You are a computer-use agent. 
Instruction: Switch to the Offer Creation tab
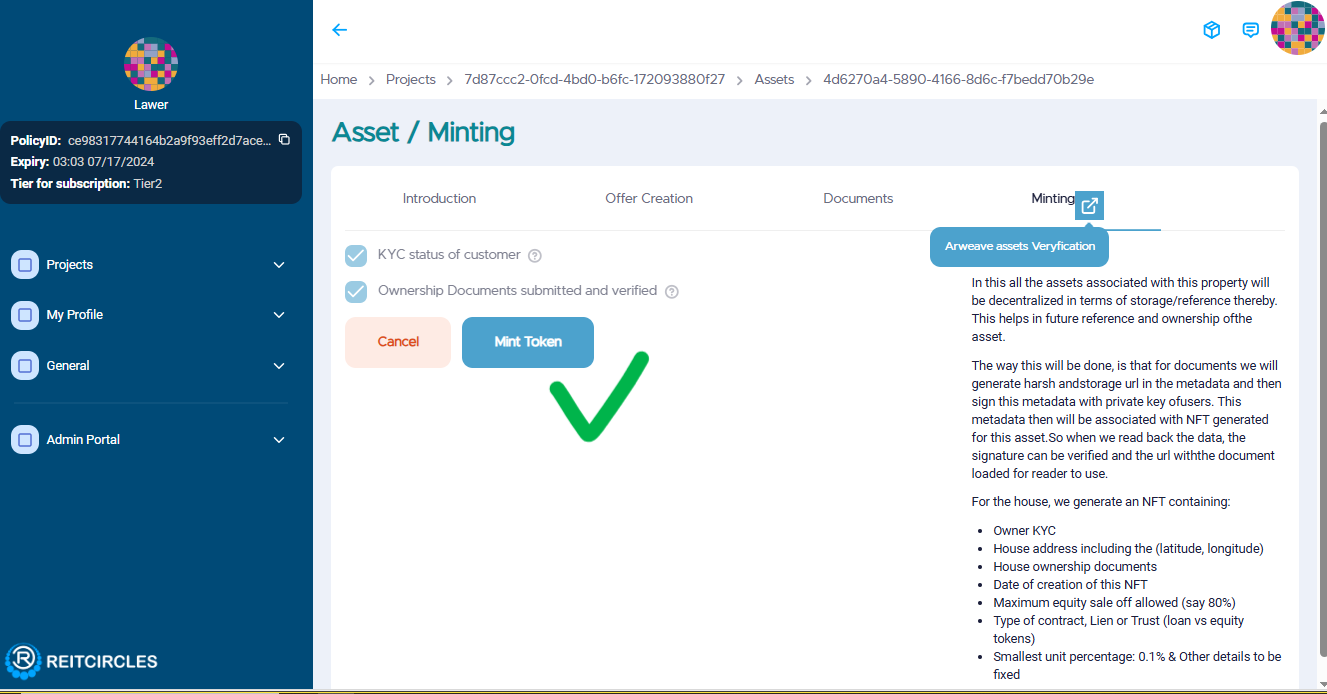(649, 199)
